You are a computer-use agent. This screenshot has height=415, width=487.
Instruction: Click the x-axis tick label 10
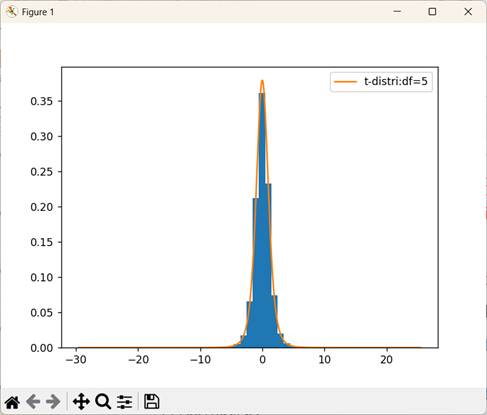(x=324, y=360)
